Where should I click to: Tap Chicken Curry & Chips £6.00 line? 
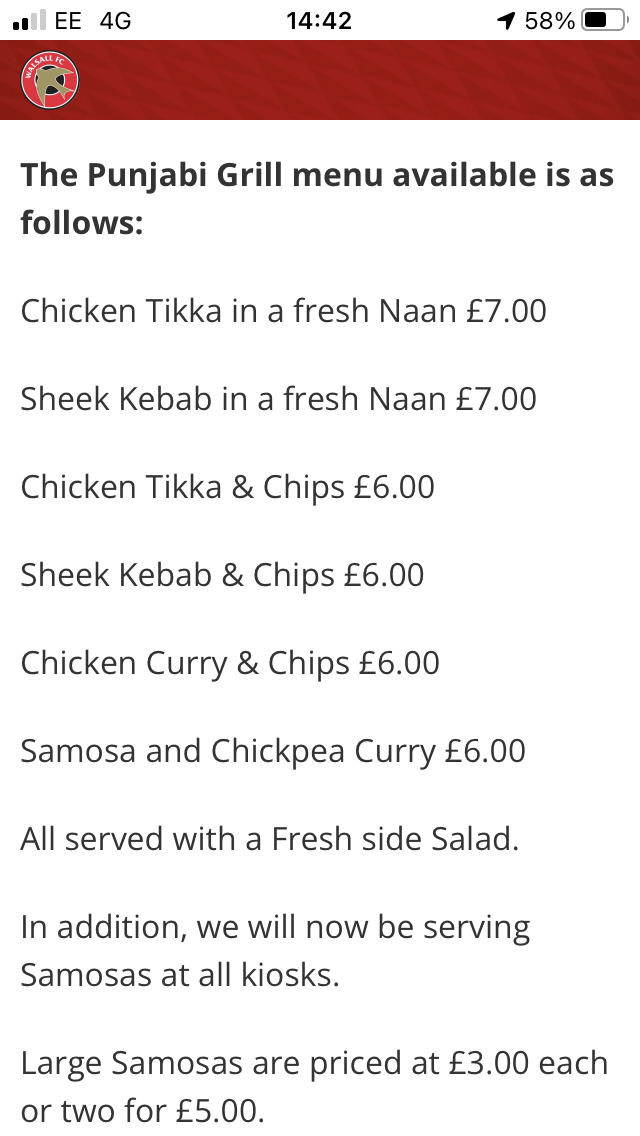point(230,664)
